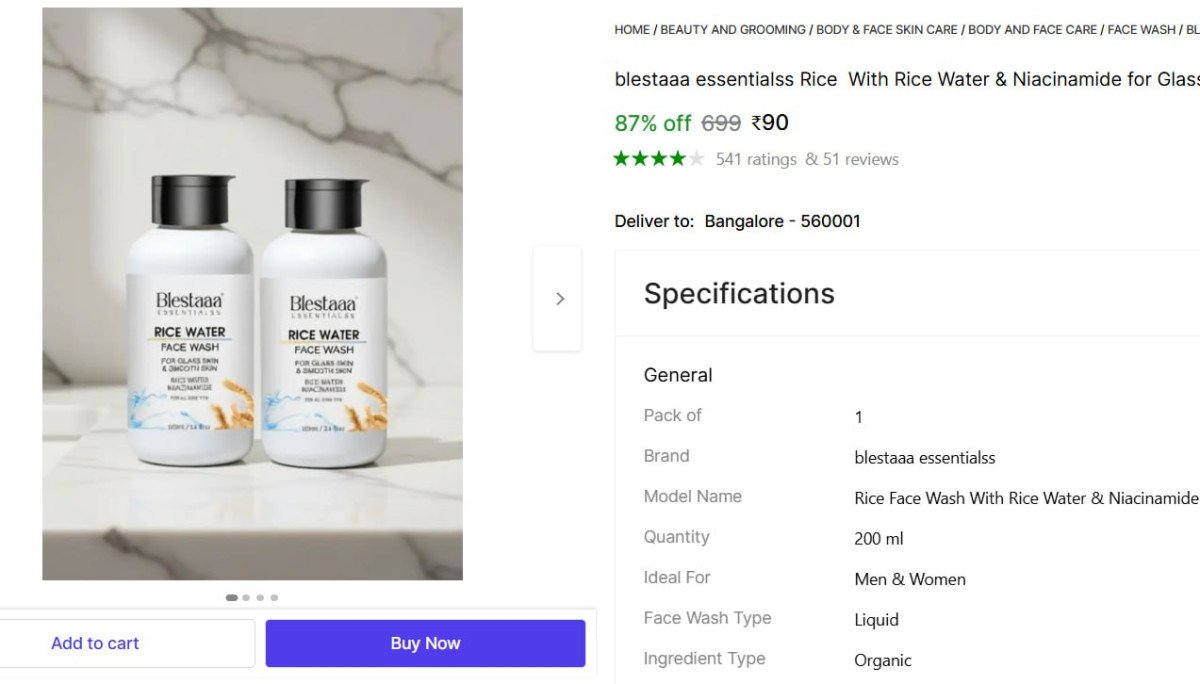Screen dimensions: 1200x684
Task: Click the 87% off discount label
Action: point(653,123)
